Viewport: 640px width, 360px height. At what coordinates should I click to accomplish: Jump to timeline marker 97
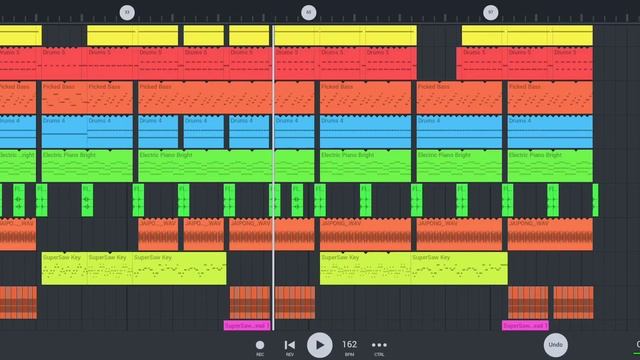tap(491, 13)
